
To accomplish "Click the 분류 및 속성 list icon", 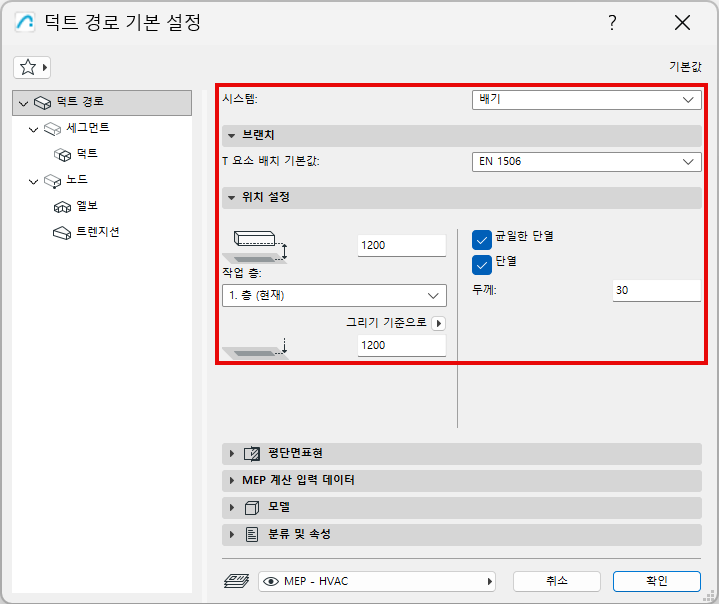I will [x=252, y=535].
